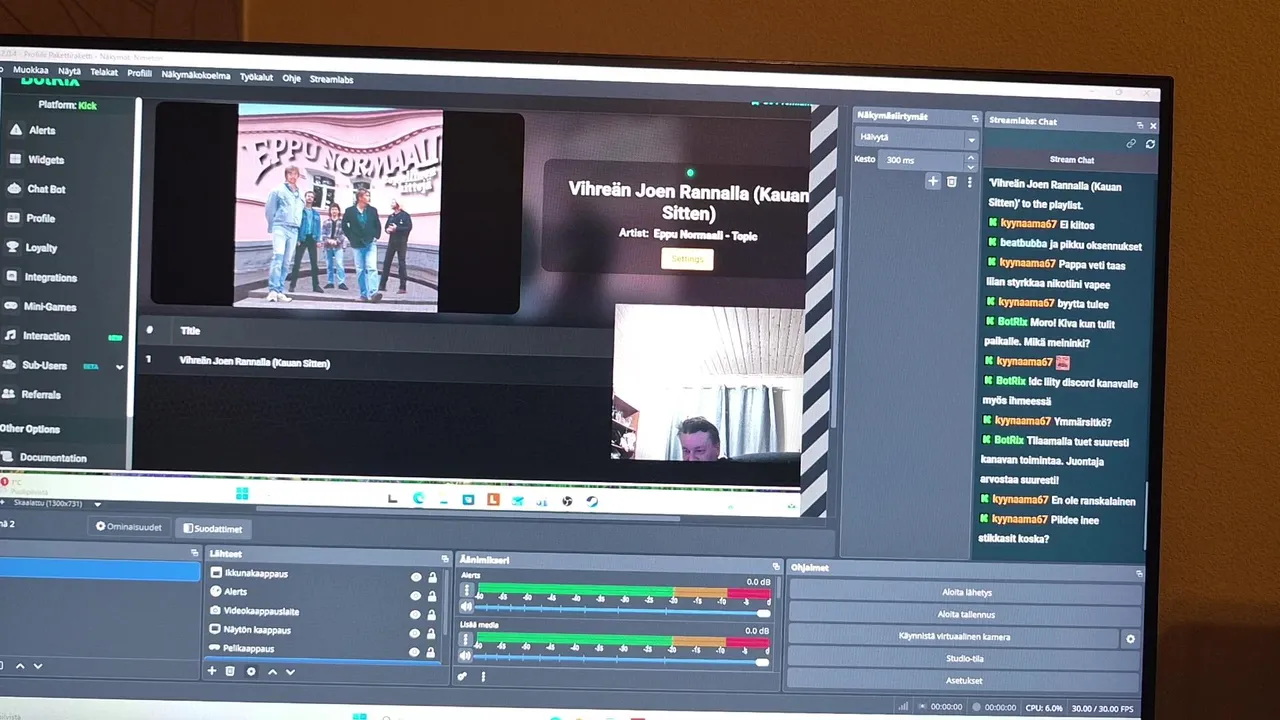Mute the Lisää media audio channel
Screen dimensions: 1280x720
pyautogui.click(x=466, y=656)
